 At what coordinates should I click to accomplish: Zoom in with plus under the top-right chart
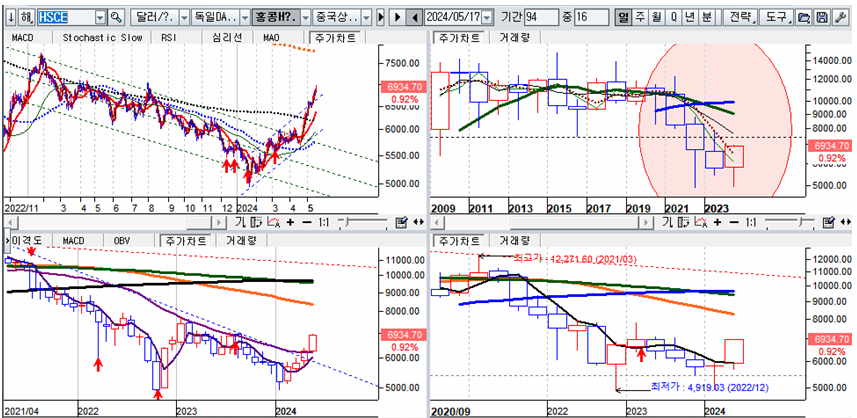[718, 222]
